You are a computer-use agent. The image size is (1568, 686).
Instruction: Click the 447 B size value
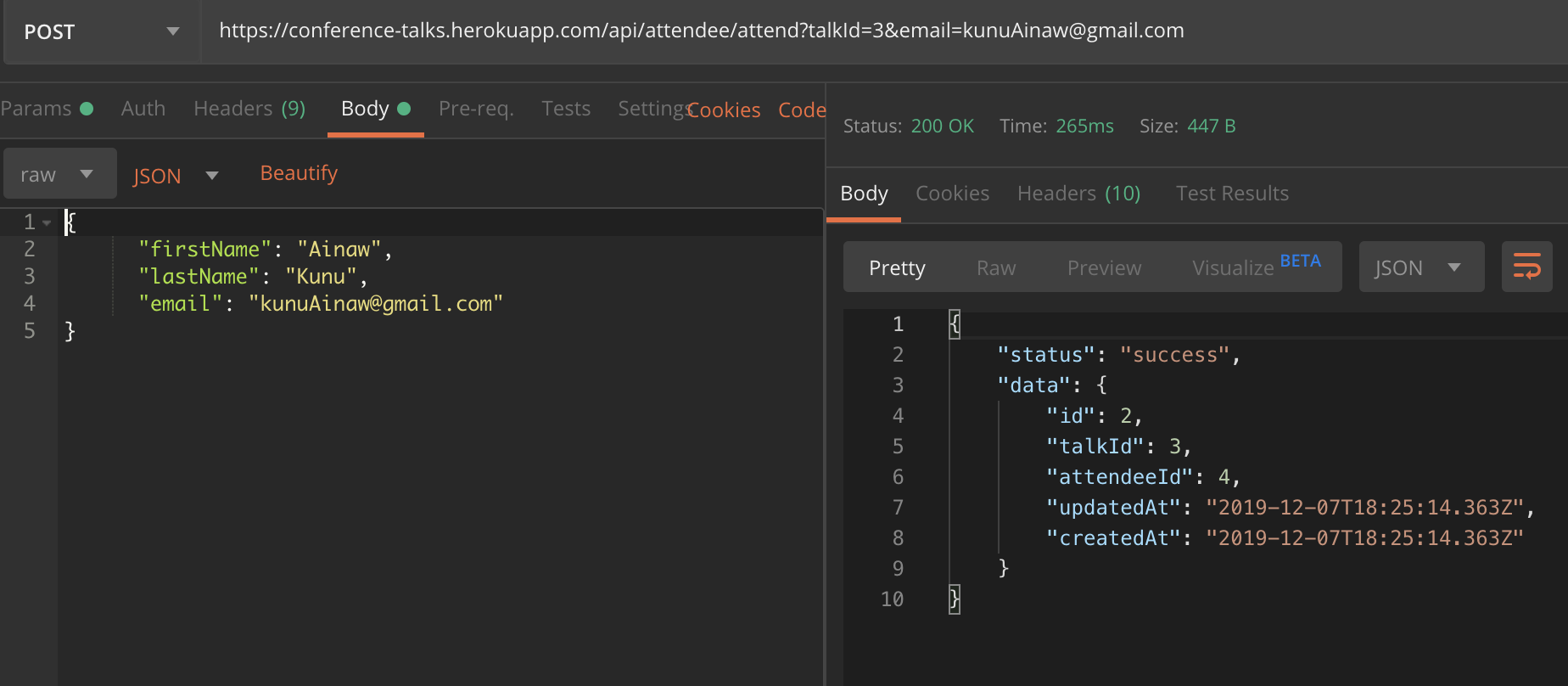(1211, 127)
